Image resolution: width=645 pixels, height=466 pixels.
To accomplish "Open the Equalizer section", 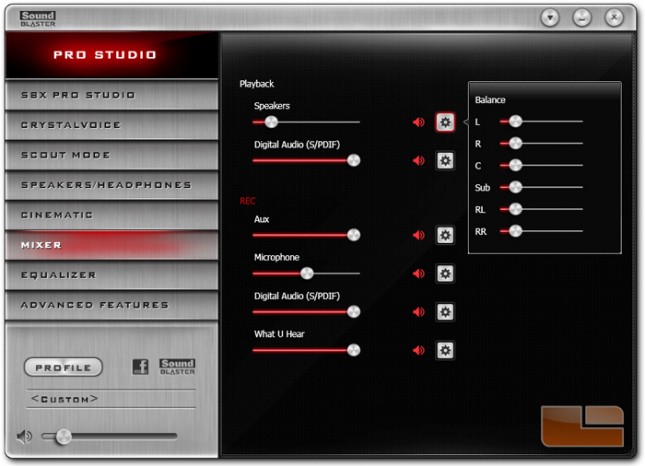I will click(112, 275).
